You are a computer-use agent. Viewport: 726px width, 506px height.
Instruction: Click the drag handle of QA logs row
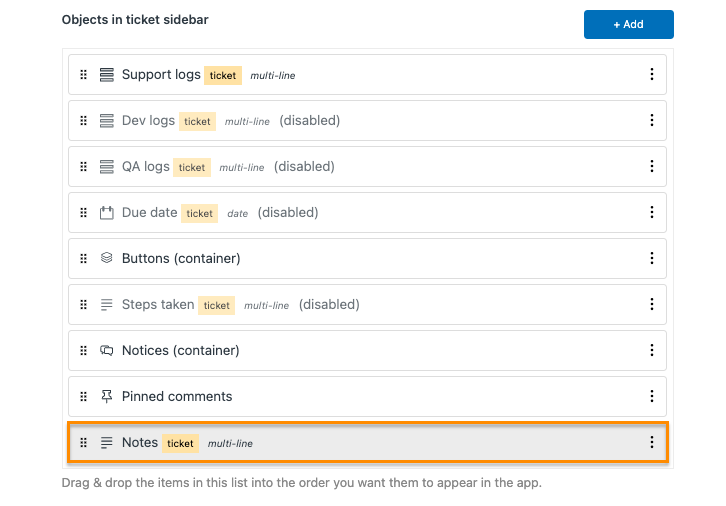(83, 167)
